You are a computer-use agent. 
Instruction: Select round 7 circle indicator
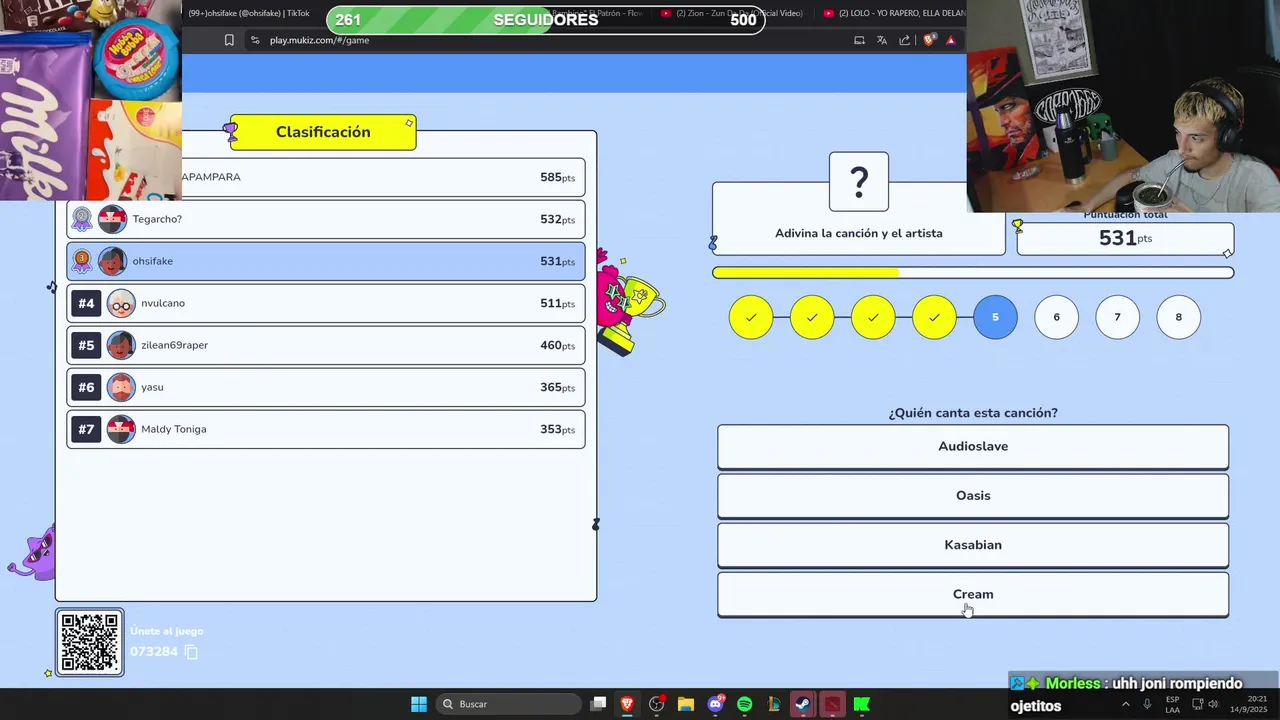point(1117,317)
